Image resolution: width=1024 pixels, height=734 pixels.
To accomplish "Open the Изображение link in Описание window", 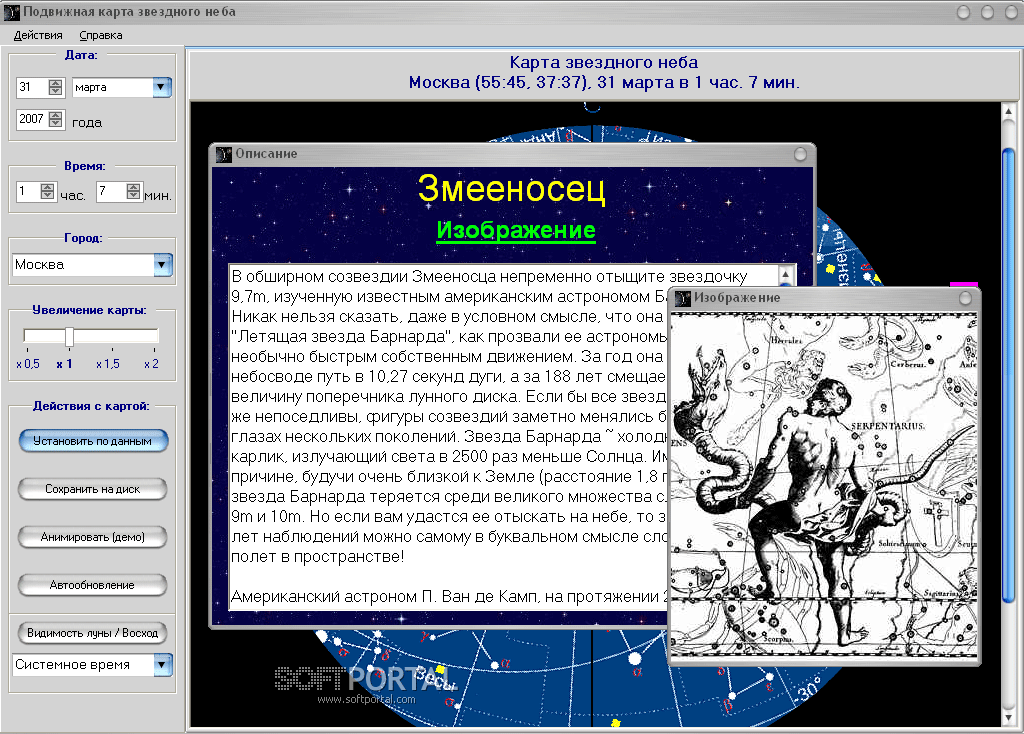I will point(516,230).
